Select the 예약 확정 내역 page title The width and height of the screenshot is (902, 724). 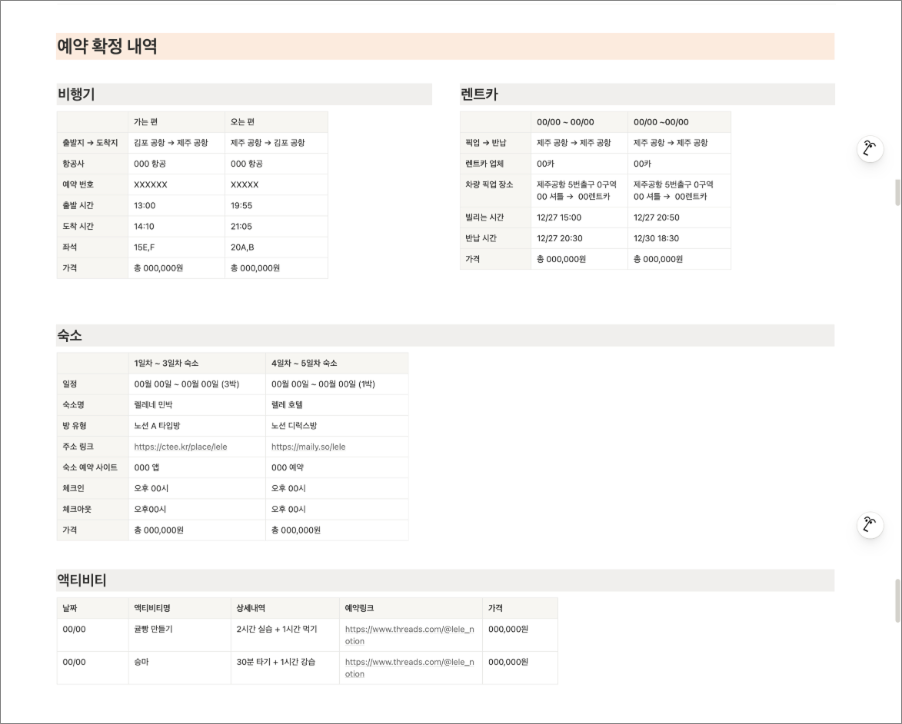(x=99, y=45)
